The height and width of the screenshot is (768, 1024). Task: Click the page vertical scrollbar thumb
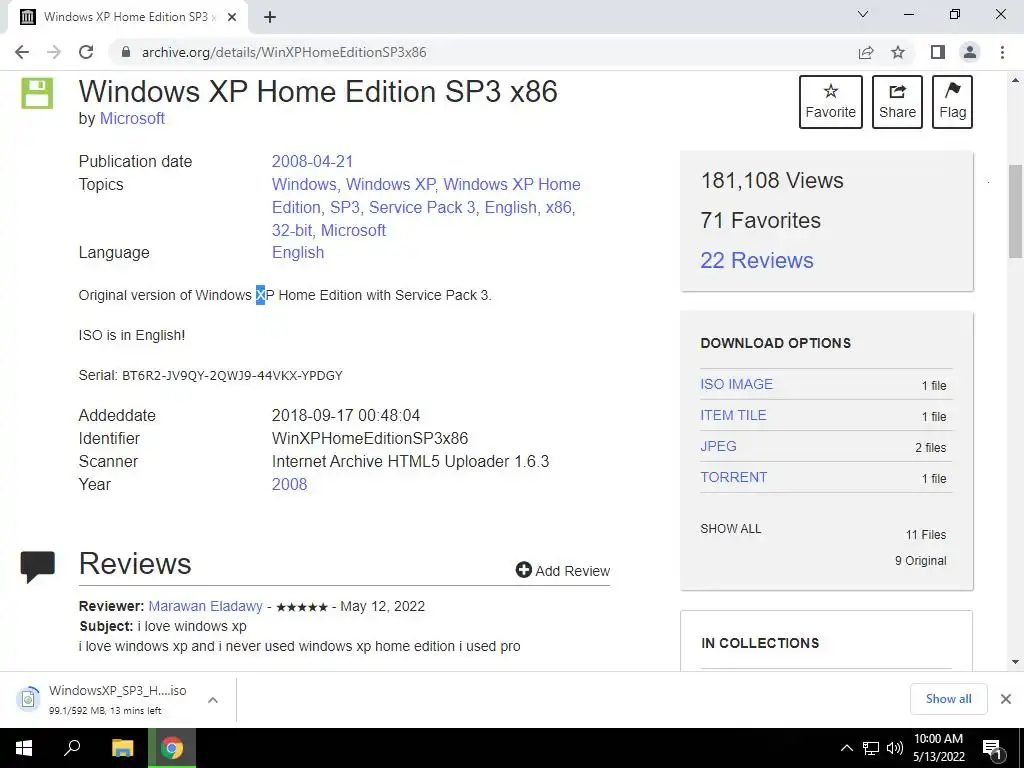[x=1015, y=211]
